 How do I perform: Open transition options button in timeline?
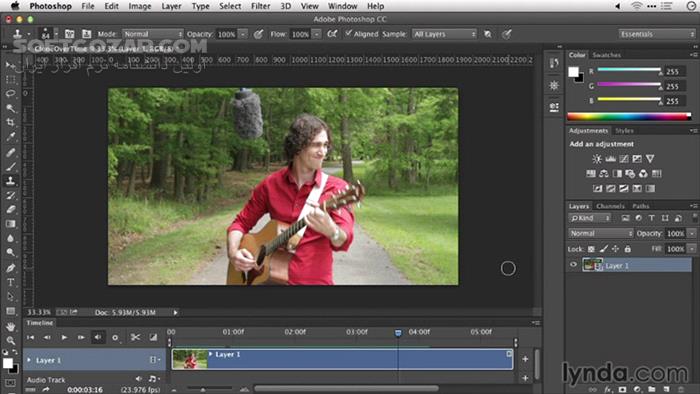[x=153, y=337]
